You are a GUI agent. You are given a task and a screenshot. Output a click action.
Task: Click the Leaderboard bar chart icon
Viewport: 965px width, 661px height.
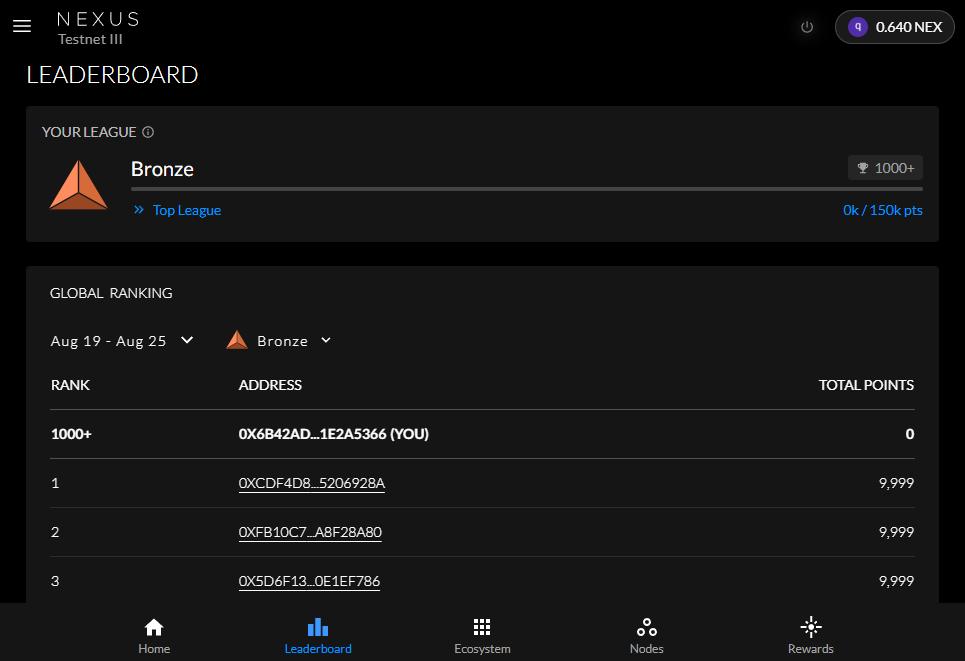coord(318,627)
